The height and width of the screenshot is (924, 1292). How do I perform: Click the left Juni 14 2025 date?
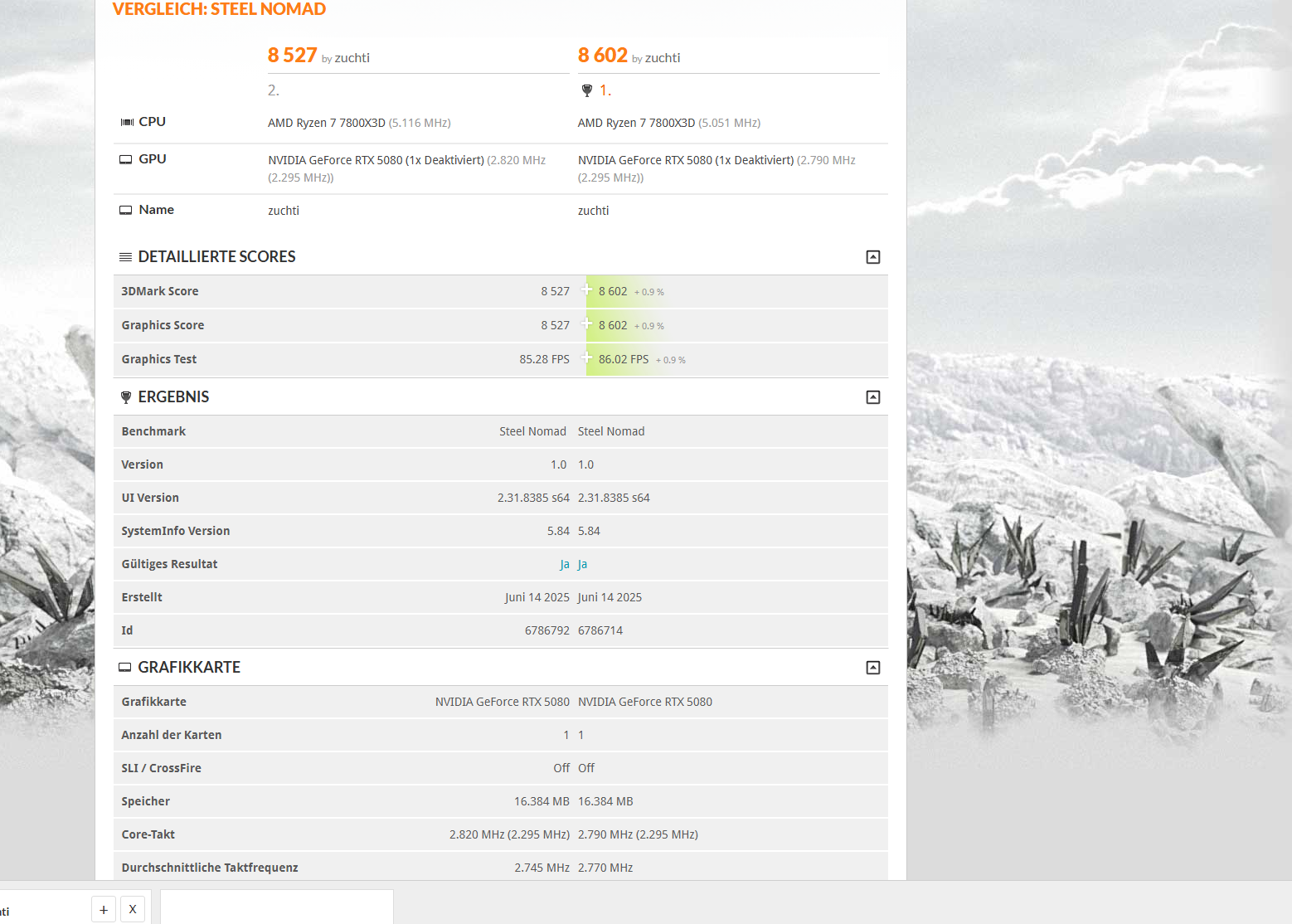click(x=537, y=597)
